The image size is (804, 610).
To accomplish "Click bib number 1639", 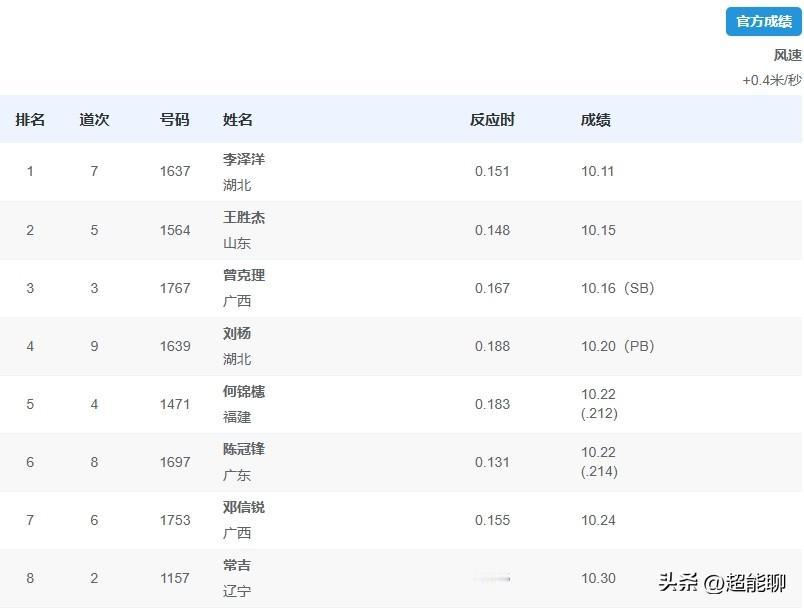I will point(175,346).
